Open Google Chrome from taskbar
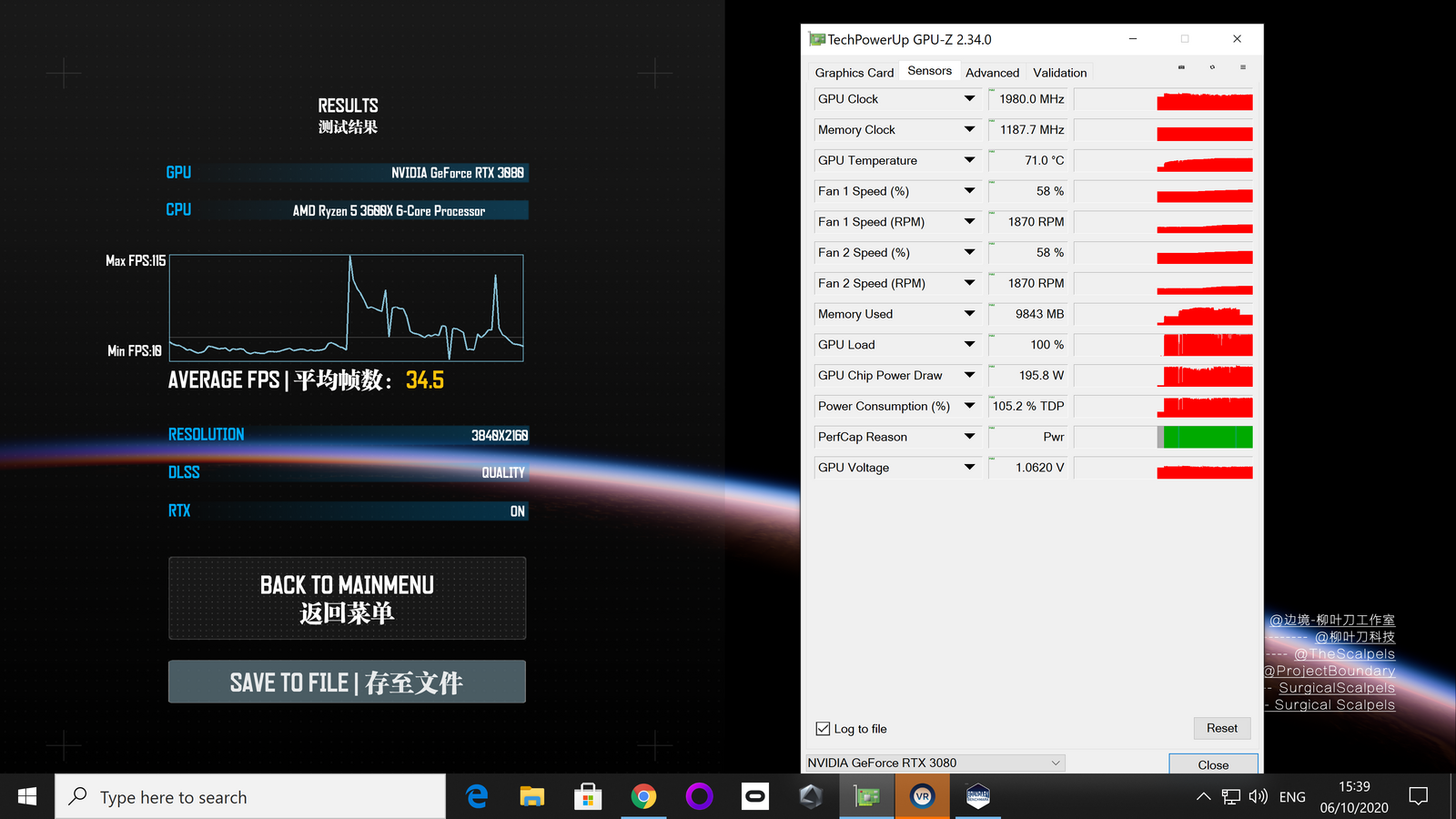 [643, 797]
